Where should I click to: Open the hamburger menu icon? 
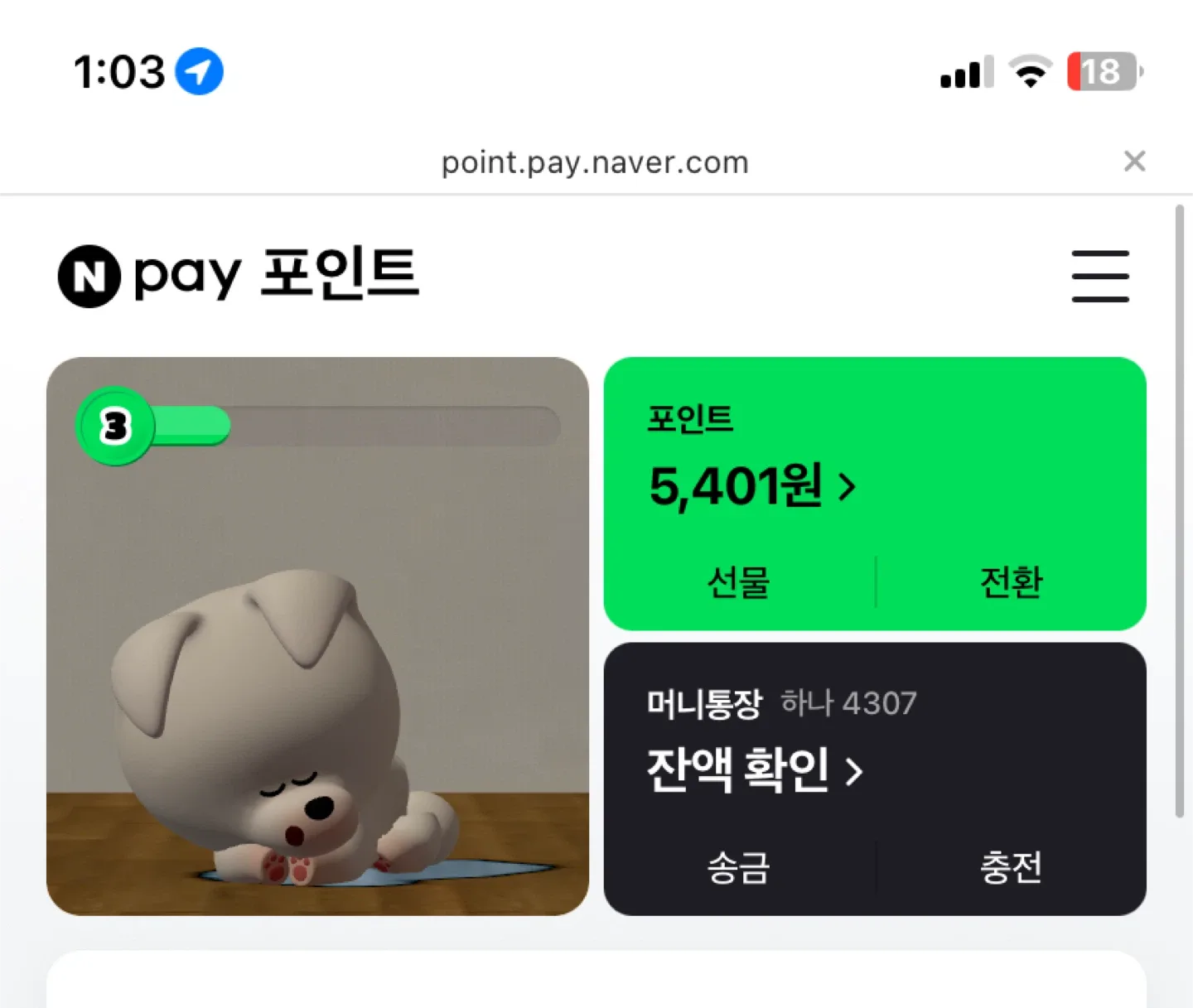[1100, 276]
